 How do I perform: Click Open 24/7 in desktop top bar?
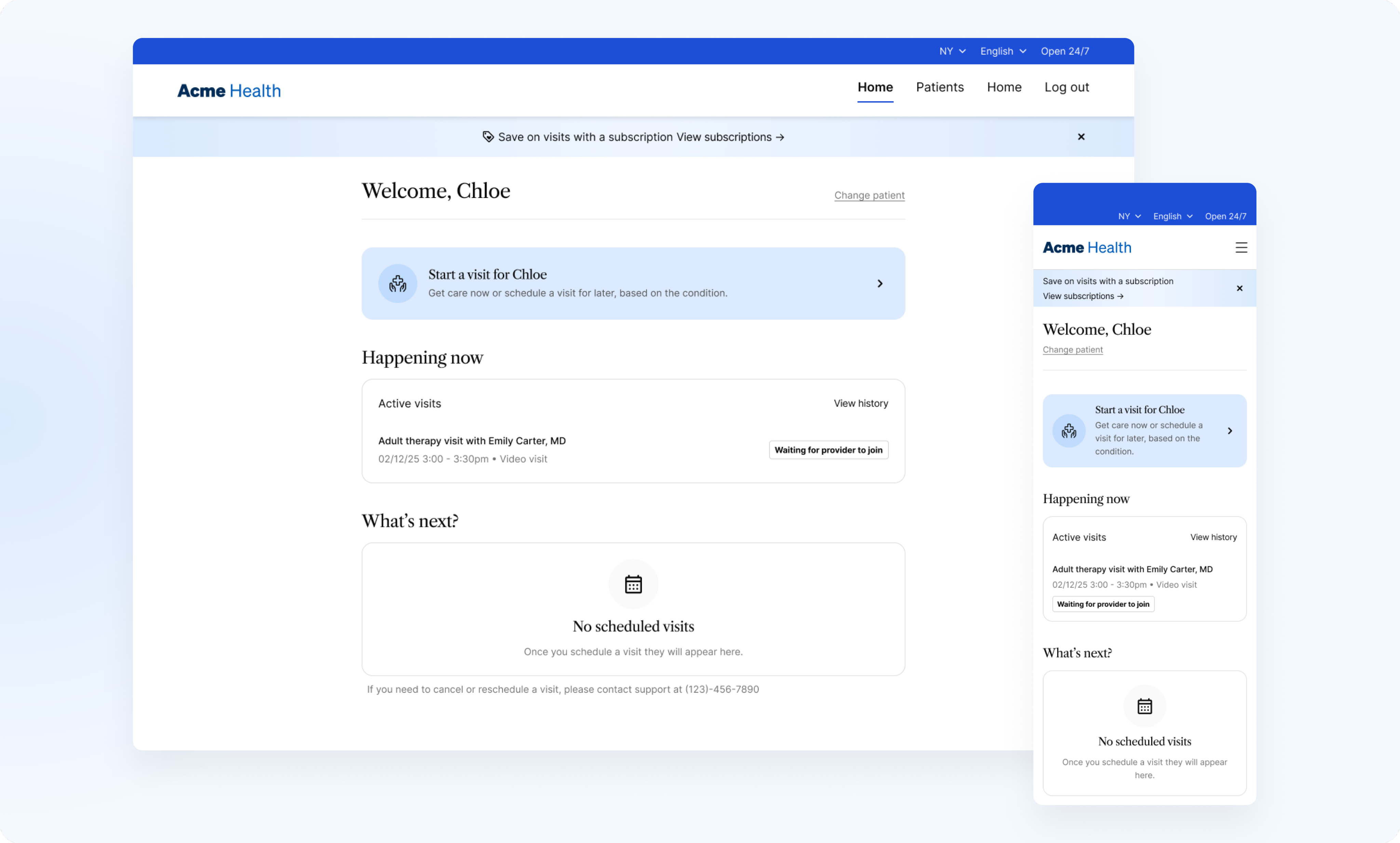coord(1064,51)
